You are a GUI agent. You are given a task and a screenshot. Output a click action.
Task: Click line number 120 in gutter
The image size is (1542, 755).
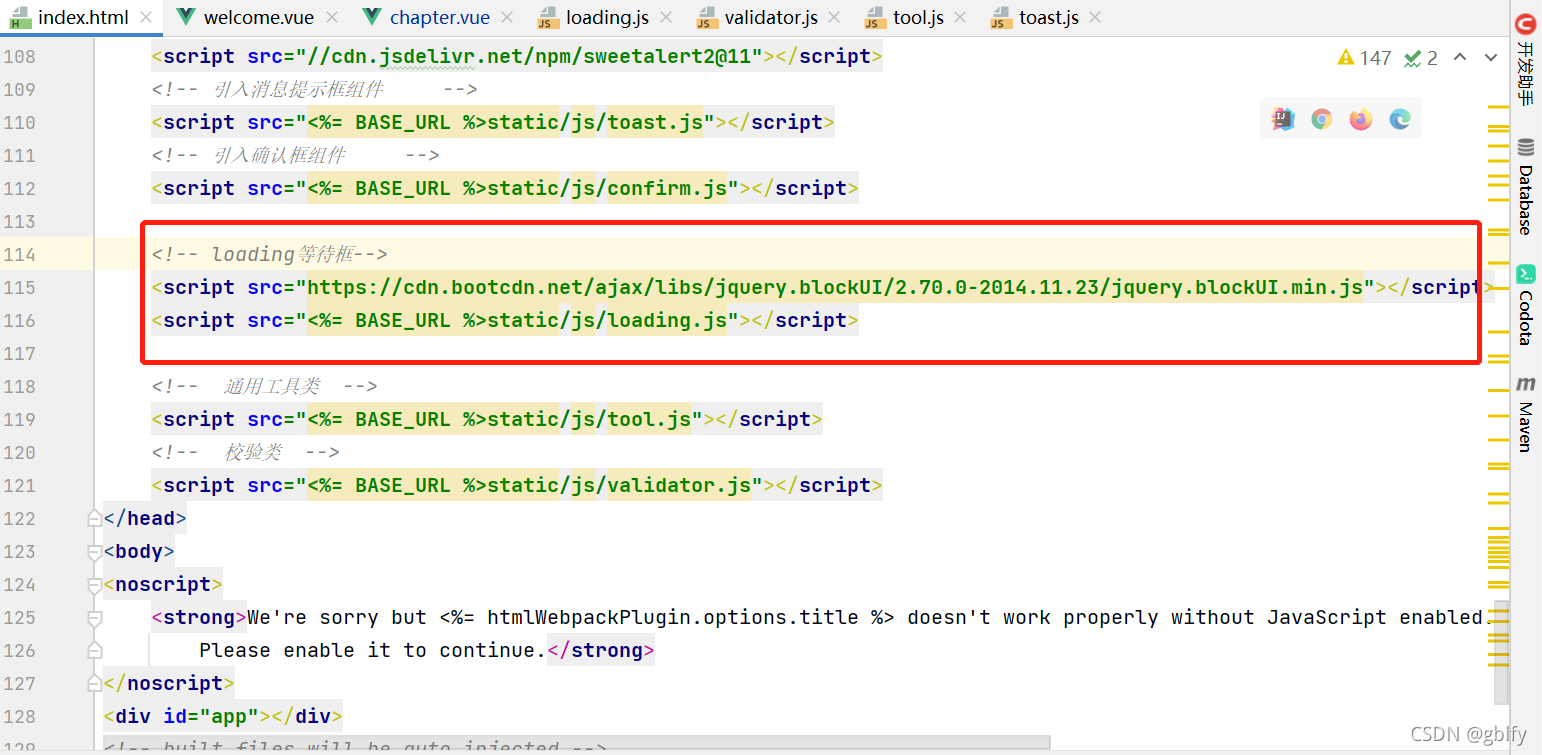point(19,452)
